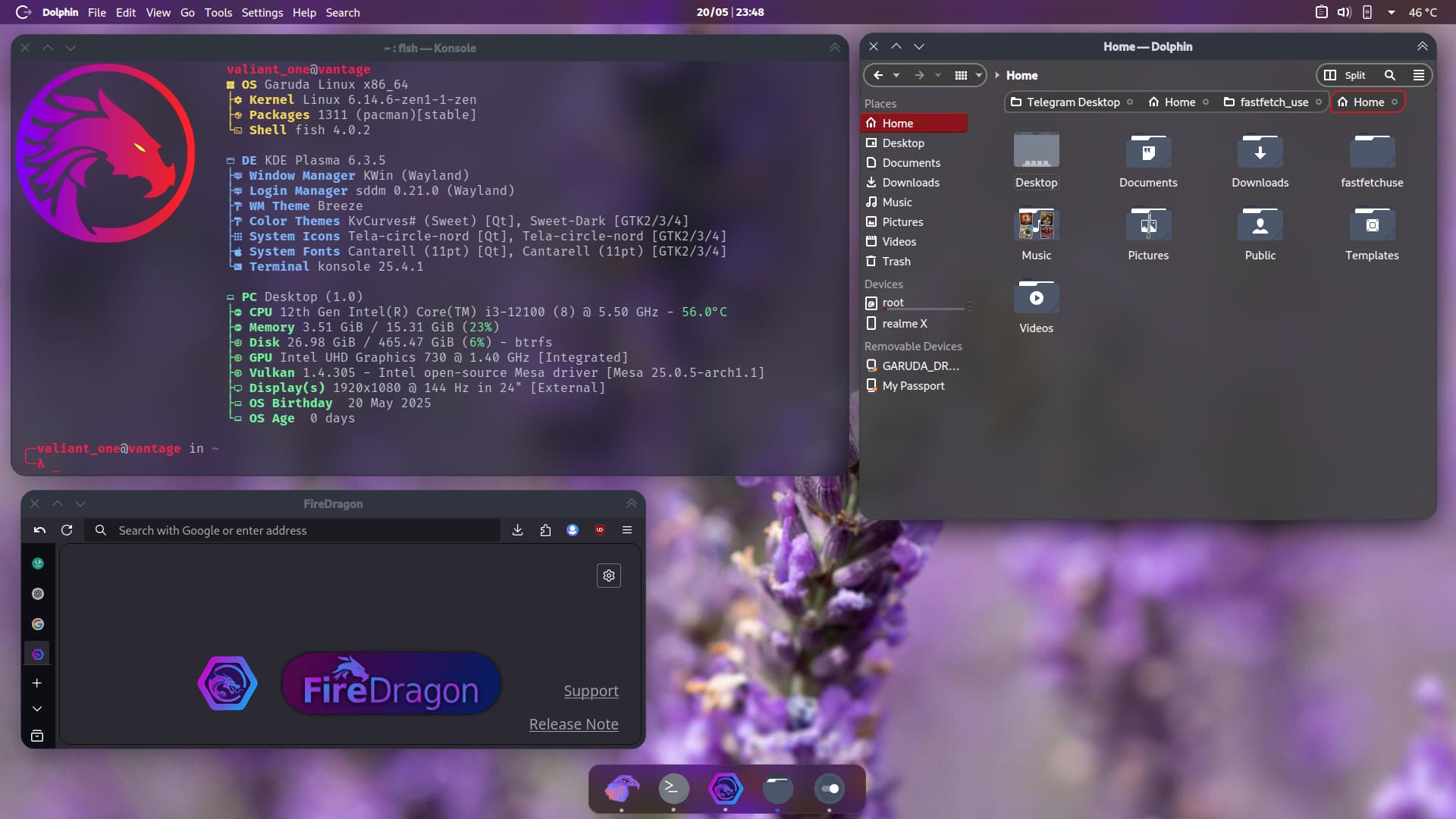Click FireDragon undo/back arrow icon

(x=39, y=530)
